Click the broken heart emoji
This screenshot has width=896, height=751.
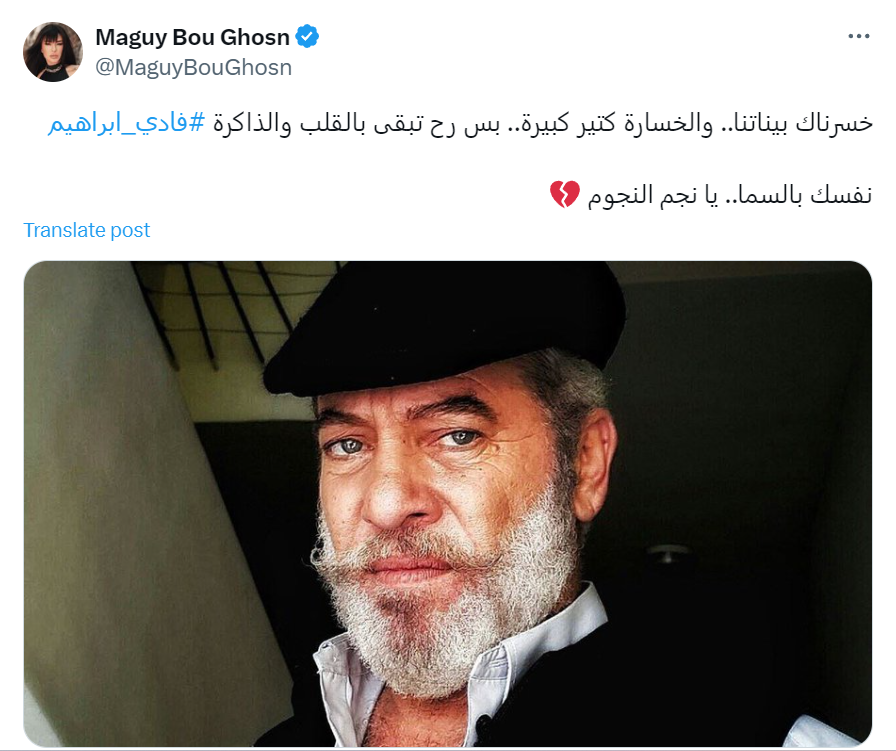pyautogui.click(x=565, y=194)
